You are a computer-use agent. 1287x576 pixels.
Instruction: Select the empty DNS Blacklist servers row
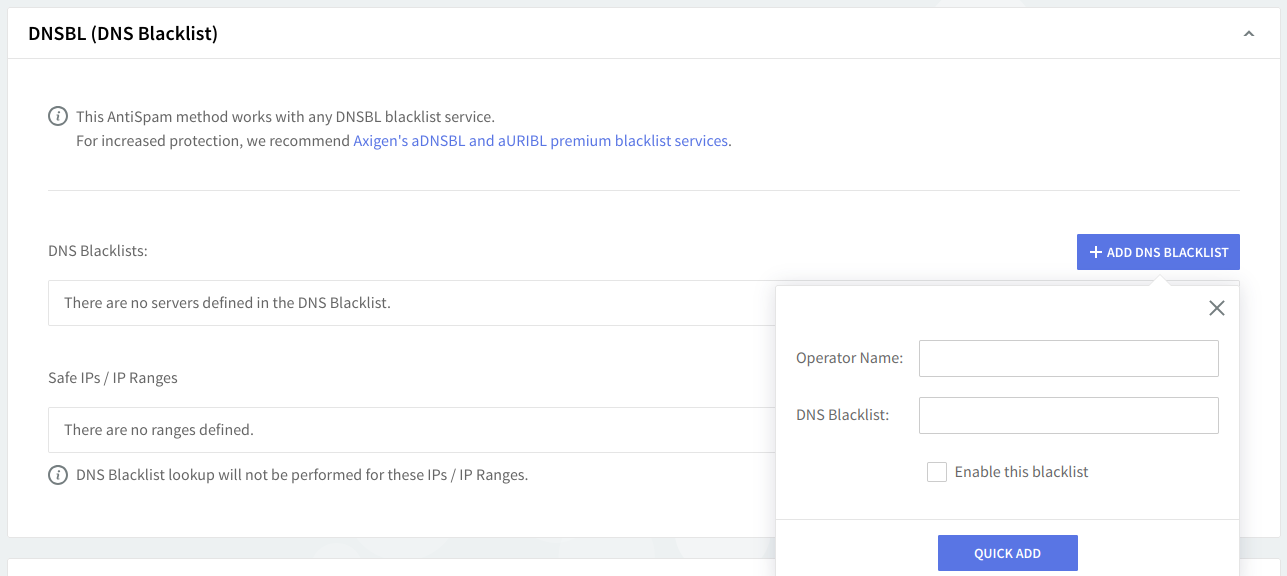pos(400,303)
